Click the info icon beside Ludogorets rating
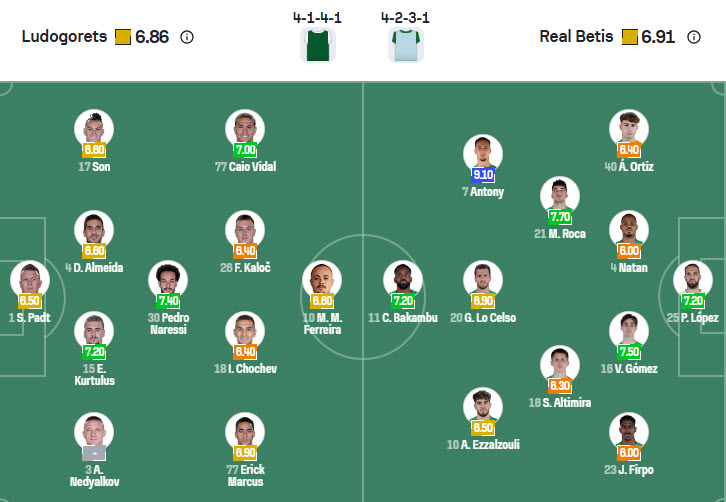726x502 pixels. 187,37
